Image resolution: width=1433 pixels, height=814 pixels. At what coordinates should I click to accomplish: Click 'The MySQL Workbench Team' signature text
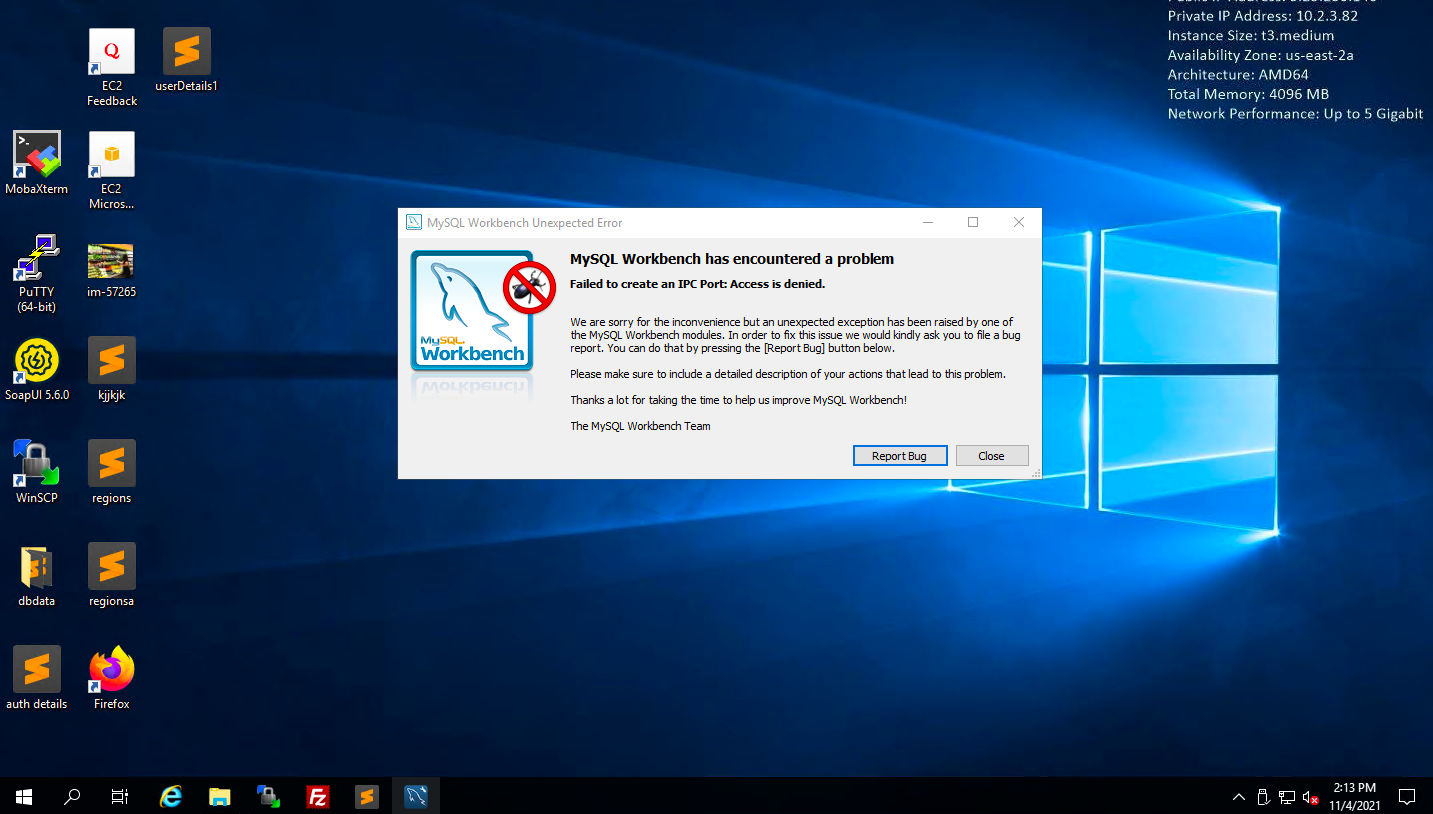(640, 426)
